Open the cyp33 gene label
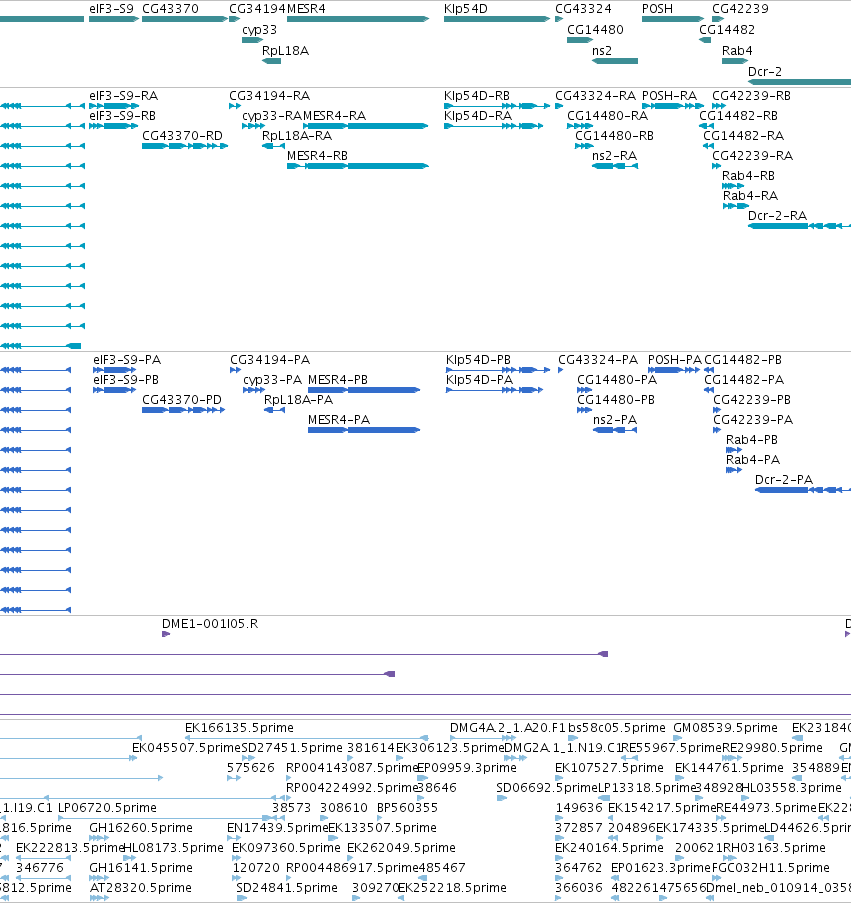851x903 pixels. point(260,29)
